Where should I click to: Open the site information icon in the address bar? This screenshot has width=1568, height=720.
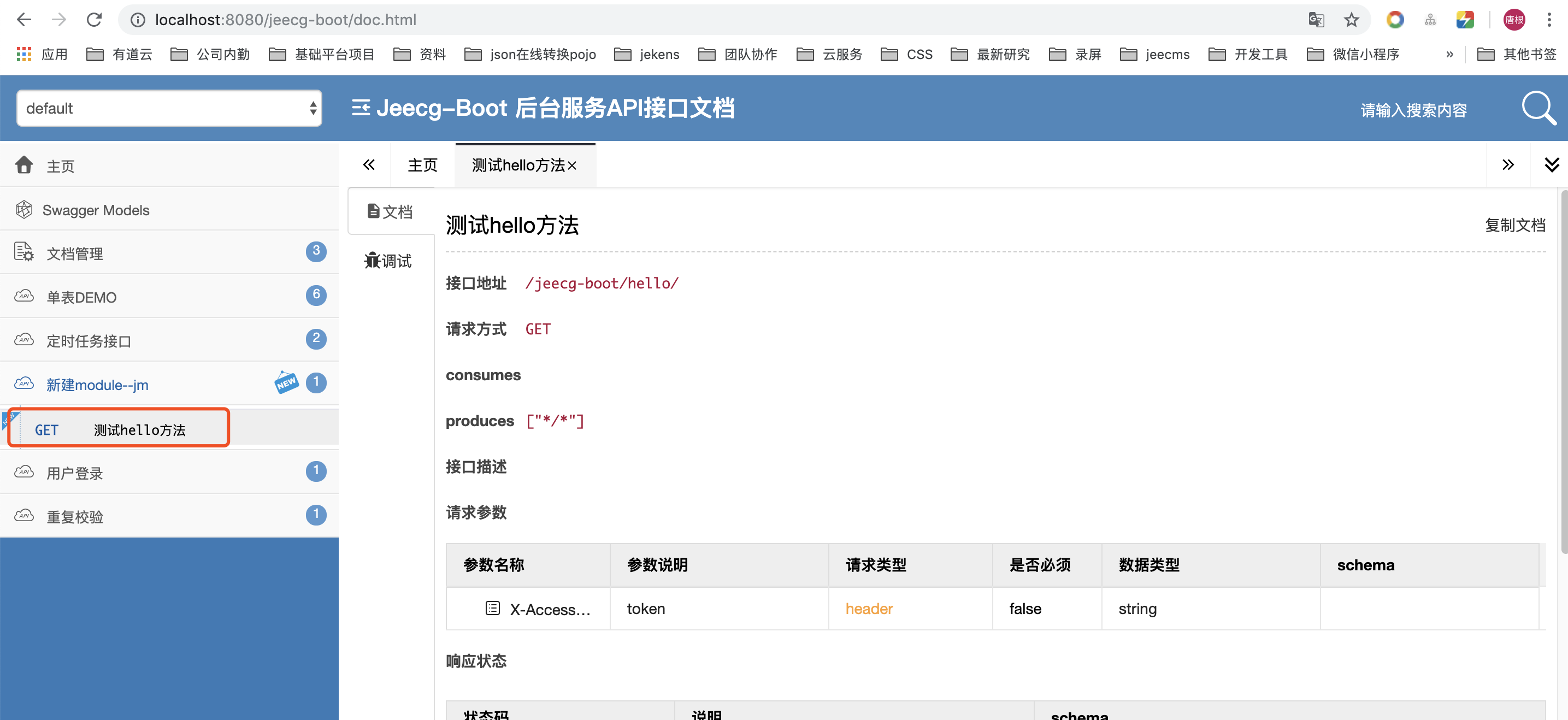click(138, 20)
